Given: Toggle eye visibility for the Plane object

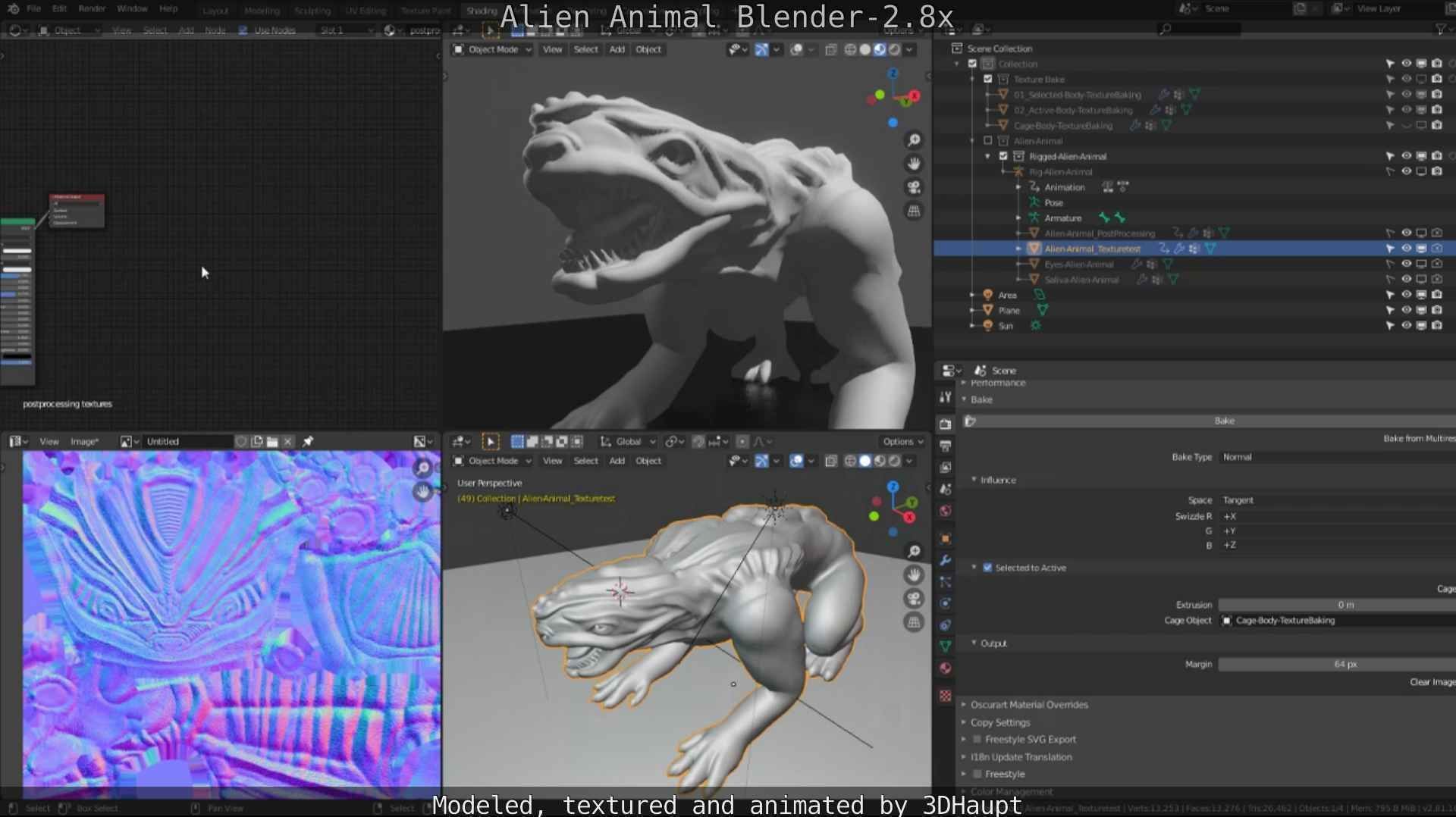Looking at the screenshot, I should (x=1406, y=310).
